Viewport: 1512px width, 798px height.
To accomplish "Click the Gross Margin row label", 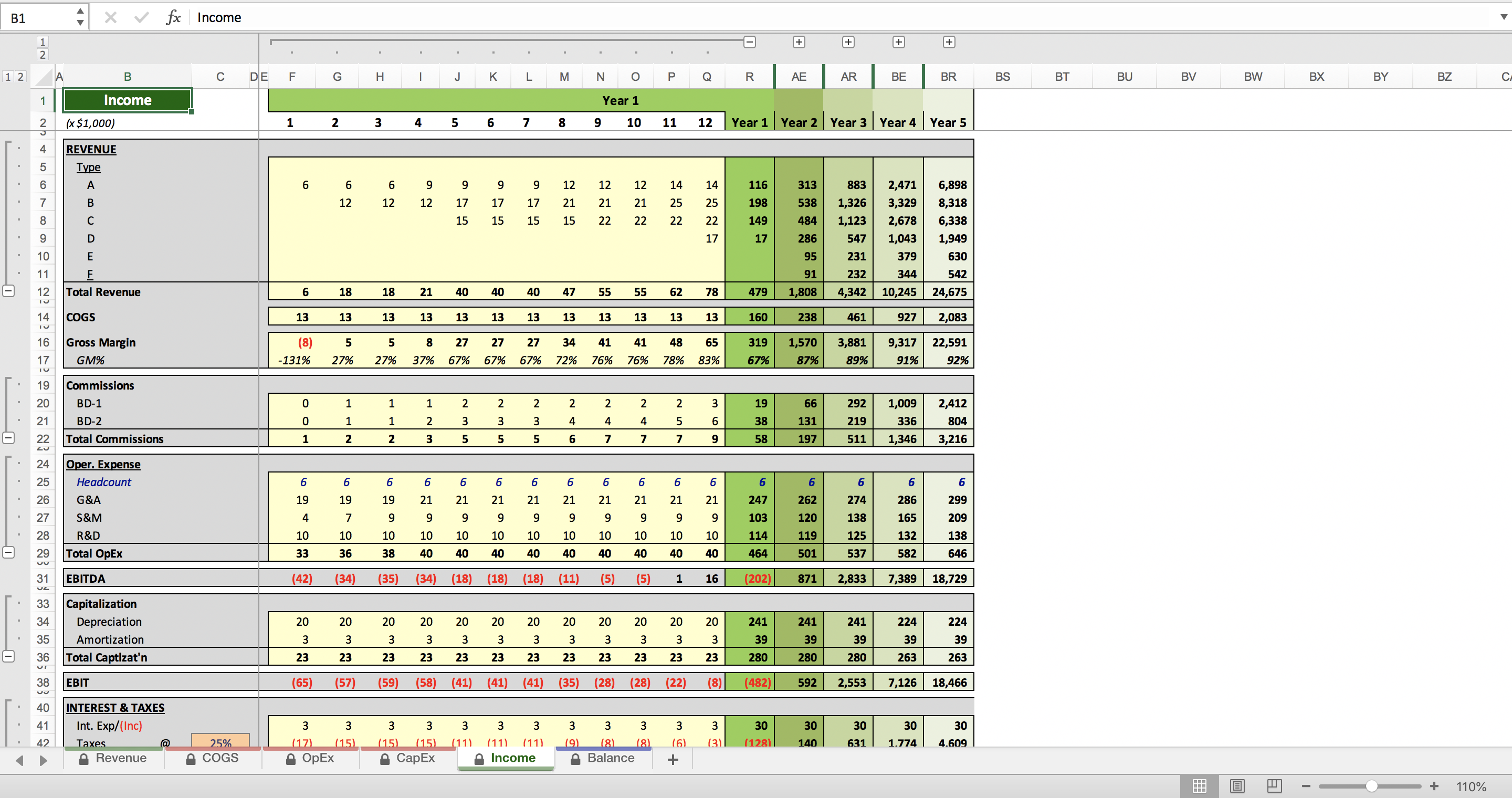I will tap(100, 342).
